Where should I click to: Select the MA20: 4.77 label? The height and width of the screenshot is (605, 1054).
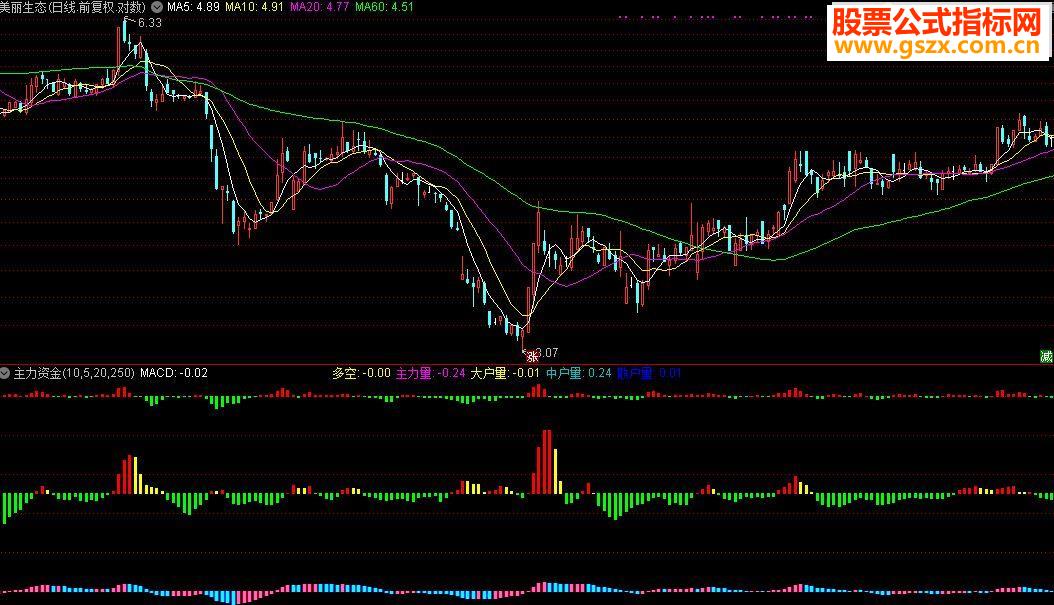point(319,7)
